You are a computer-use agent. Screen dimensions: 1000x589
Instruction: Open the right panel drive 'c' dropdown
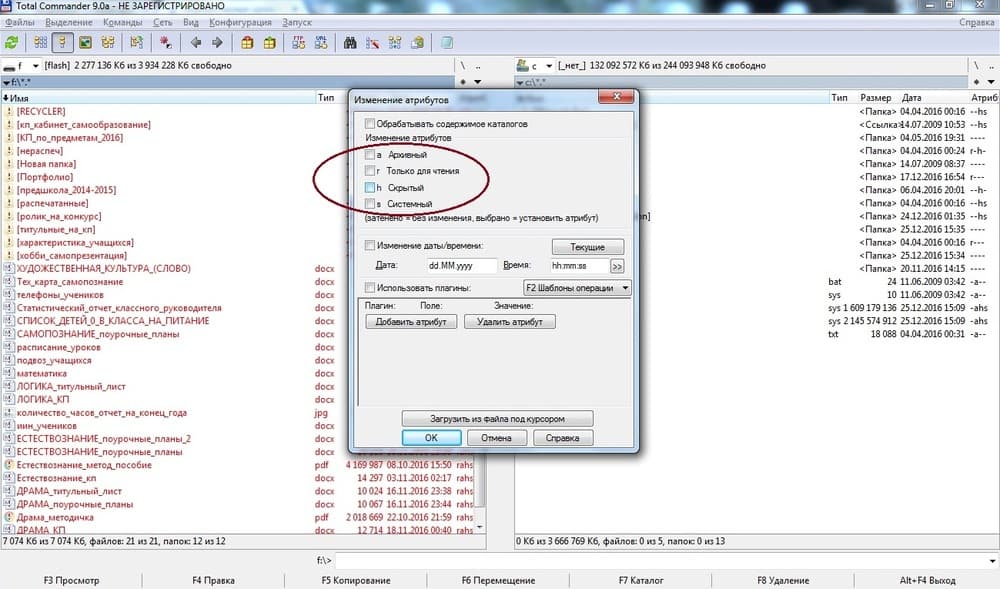pyautogui.click(x=548, y=66)
